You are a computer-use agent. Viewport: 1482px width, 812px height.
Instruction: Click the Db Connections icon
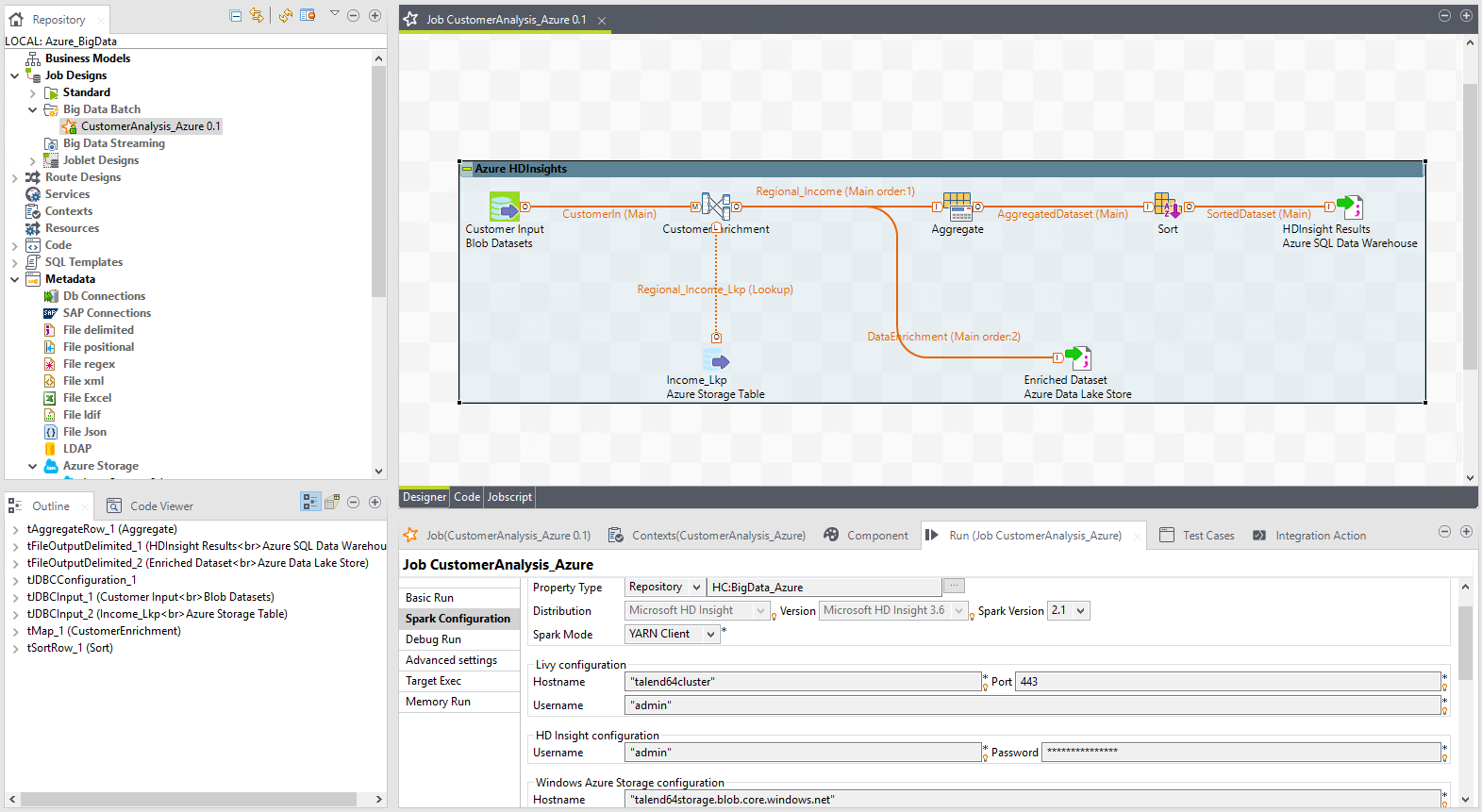point(51,296)
